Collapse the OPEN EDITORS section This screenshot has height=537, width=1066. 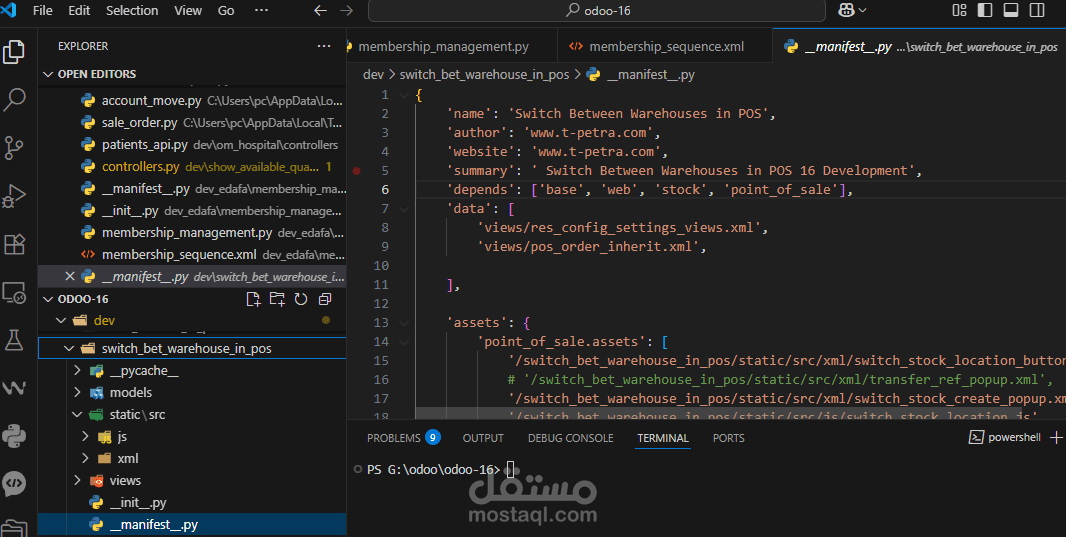click(x=48, y=74)
